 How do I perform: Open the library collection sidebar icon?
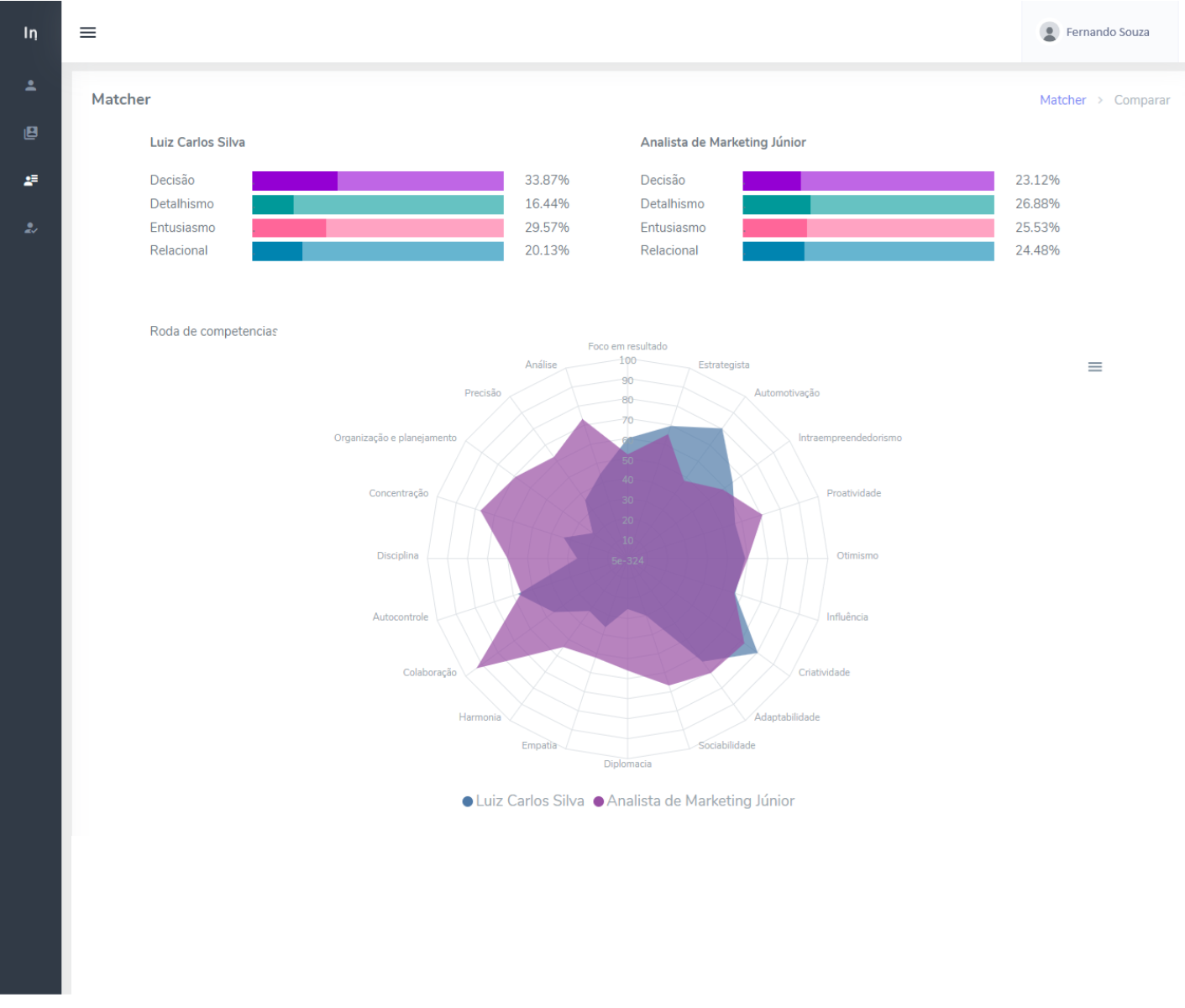(x=30, y=133)
